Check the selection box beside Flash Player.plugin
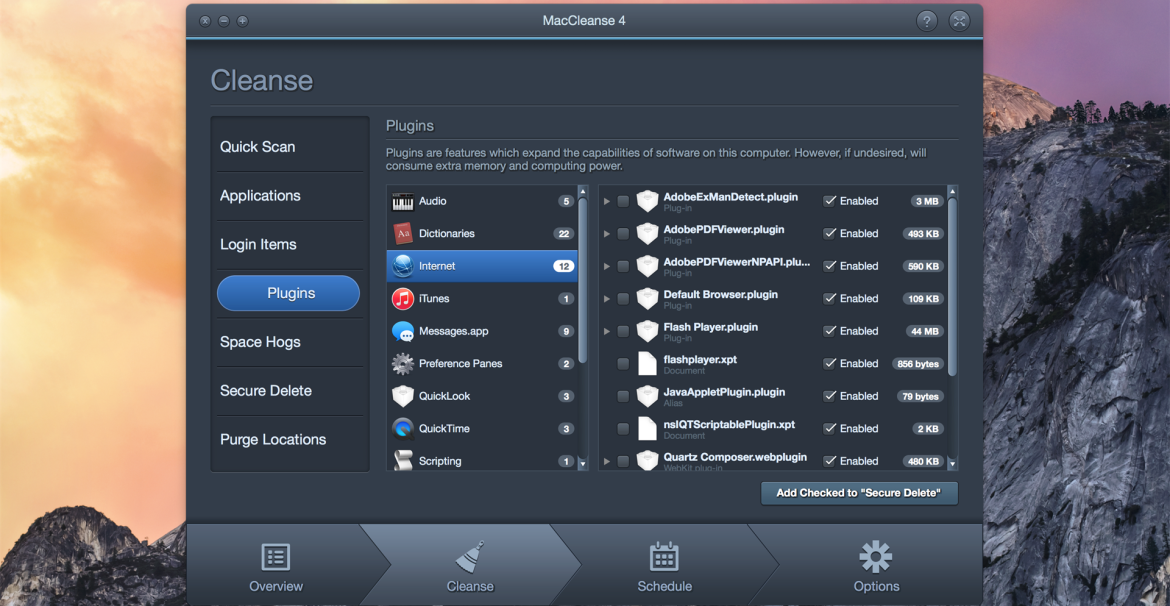 pos(623,331)
